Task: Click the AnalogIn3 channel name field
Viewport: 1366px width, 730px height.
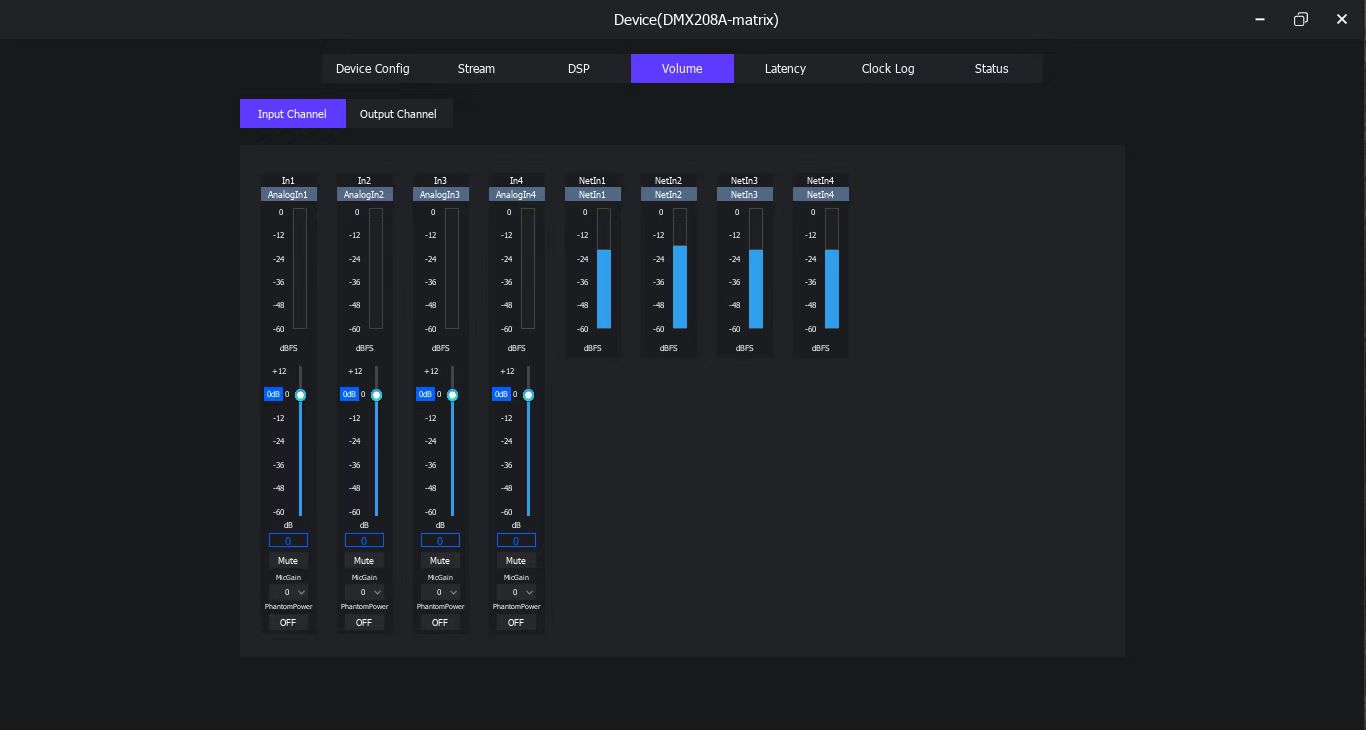Action: click(x=440, y=194)
